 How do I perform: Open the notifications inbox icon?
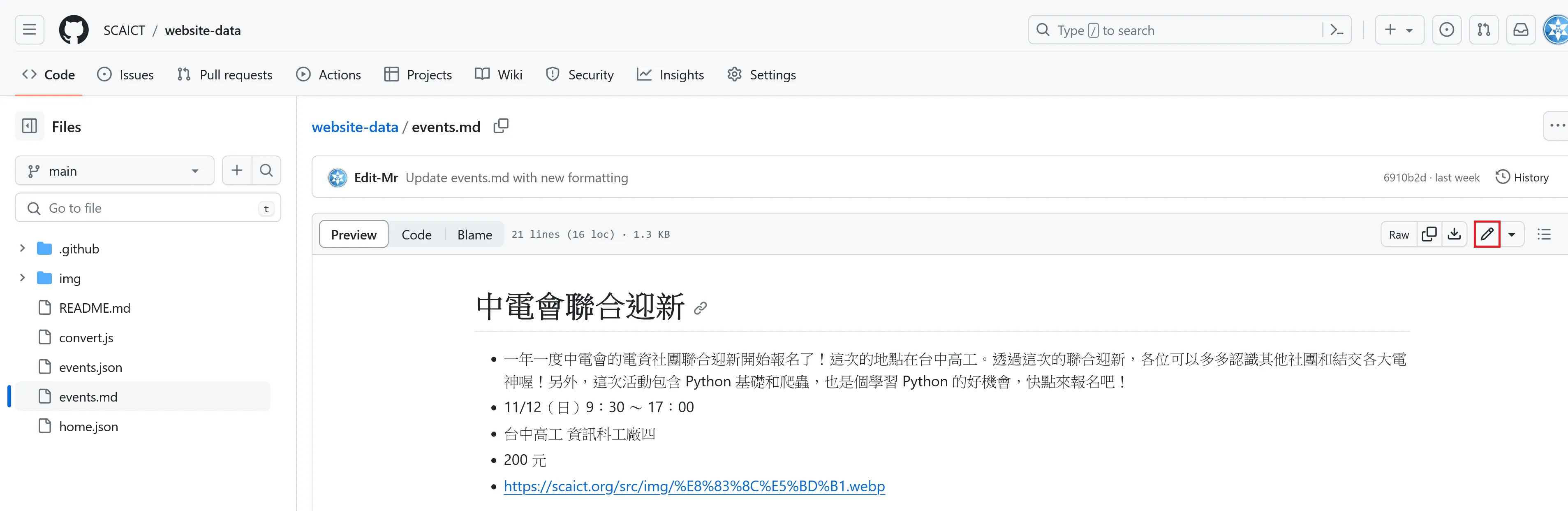[x=1521, y=30]
